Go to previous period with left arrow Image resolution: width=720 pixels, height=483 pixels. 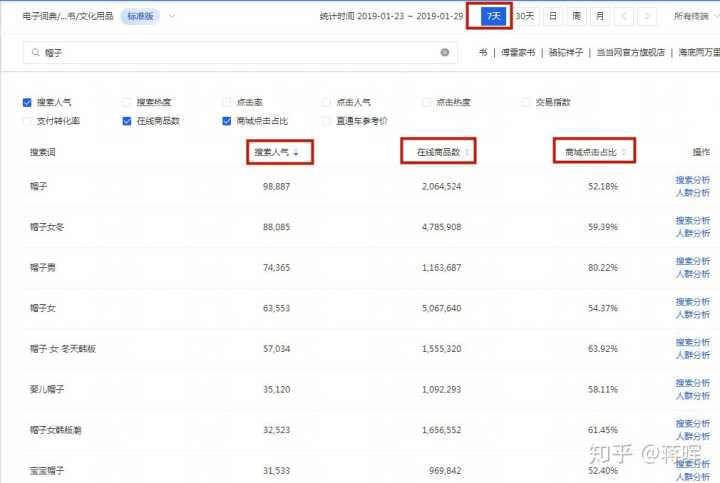click(625, 16)
